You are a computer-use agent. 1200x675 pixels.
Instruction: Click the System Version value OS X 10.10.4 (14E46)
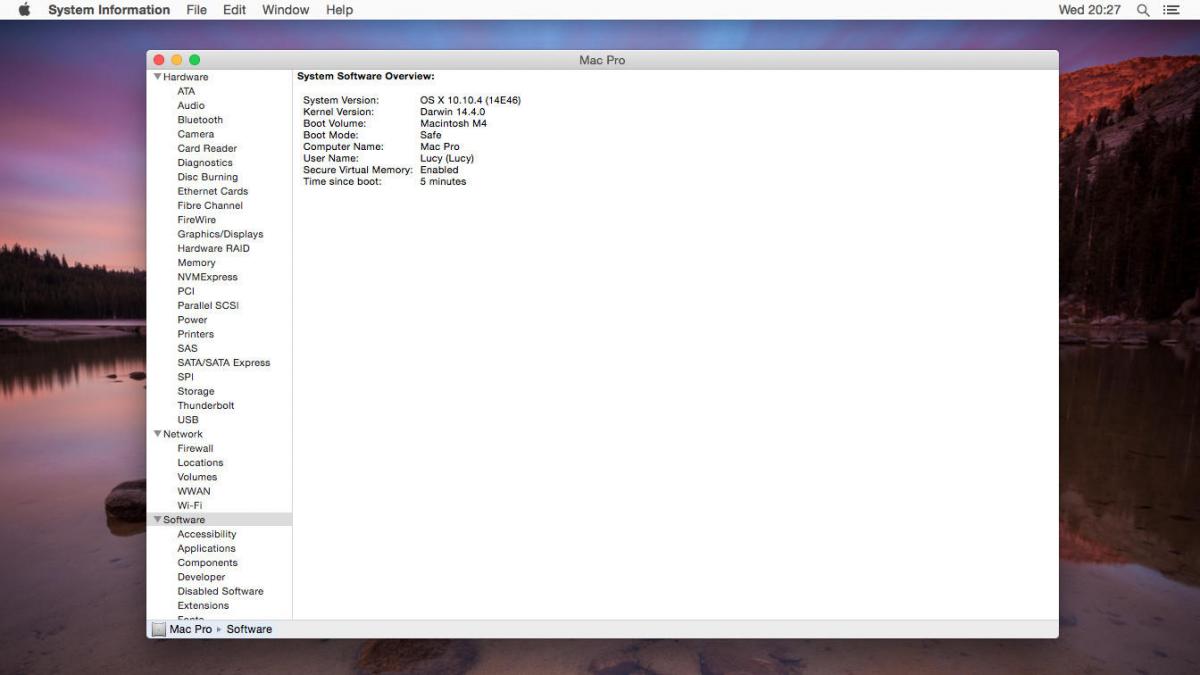coord(470,100)
